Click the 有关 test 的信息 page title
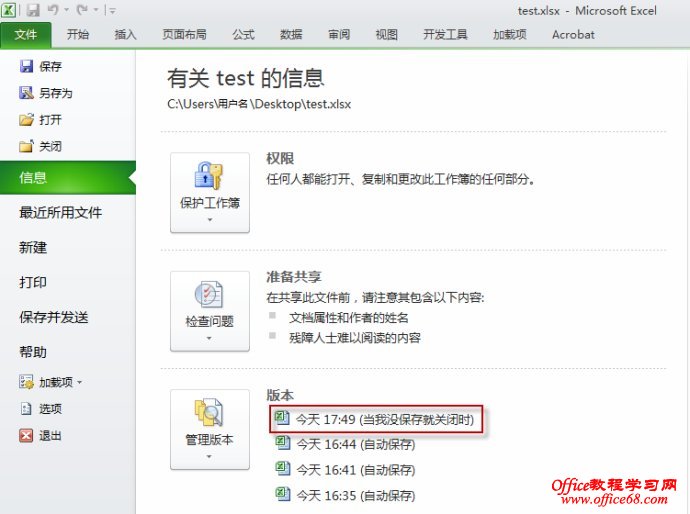 pyautogui.click(x=246, y=78)
